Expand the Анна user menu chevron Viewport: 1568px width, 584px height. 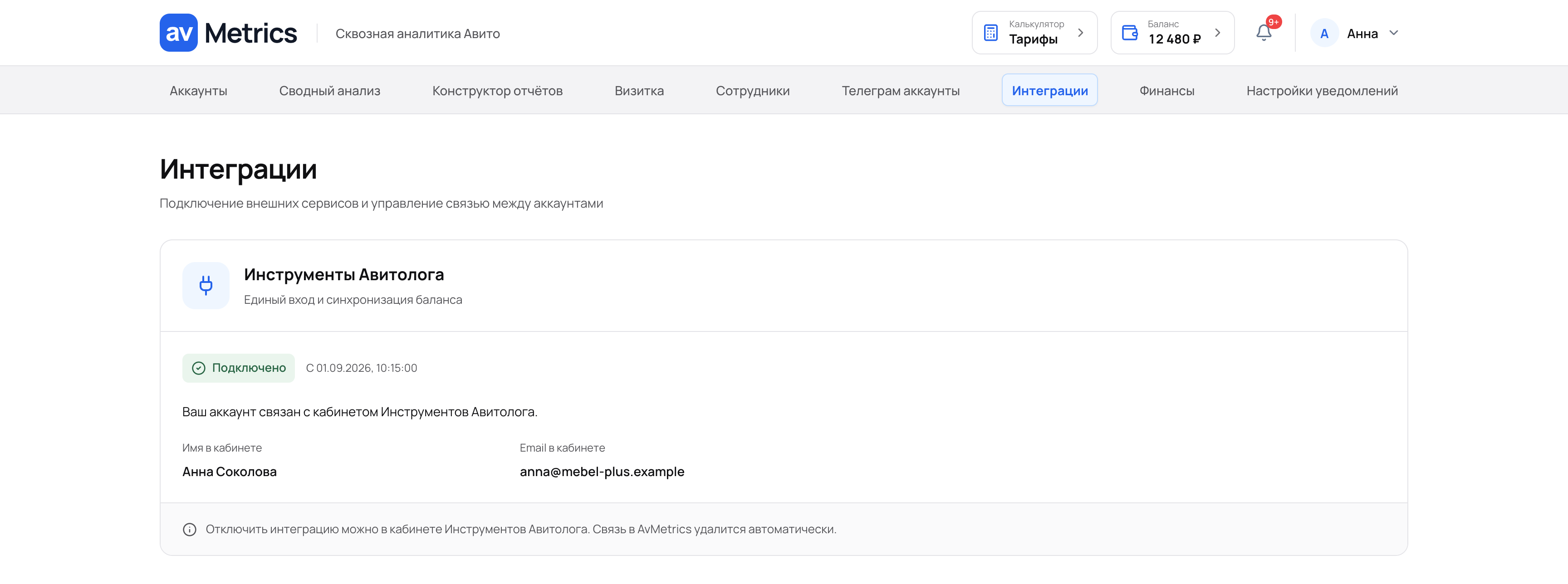pyautogui.click(x=1393, y=33)
